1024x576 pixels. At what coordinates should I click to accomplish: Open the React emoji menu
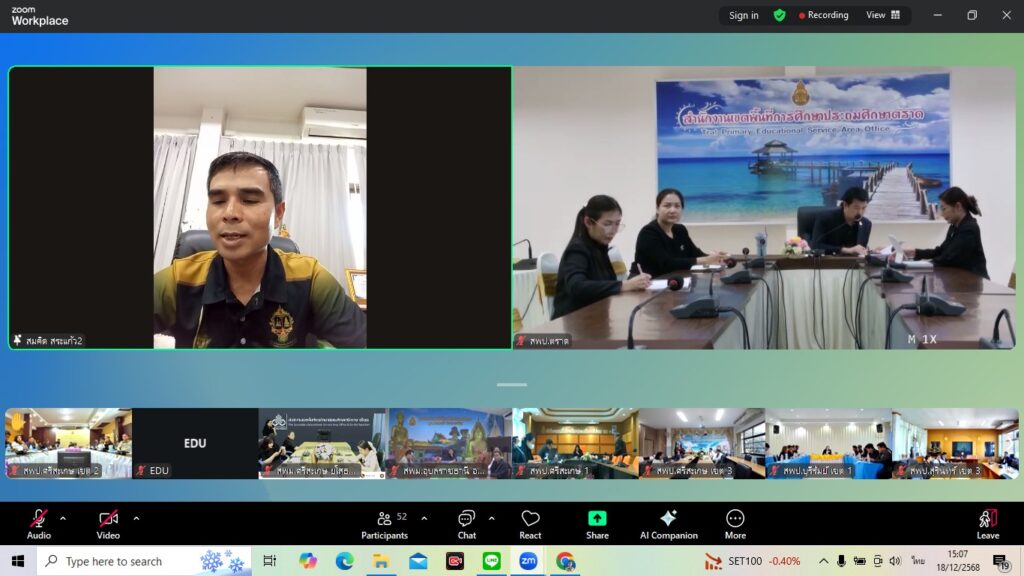tap(530, 523)
